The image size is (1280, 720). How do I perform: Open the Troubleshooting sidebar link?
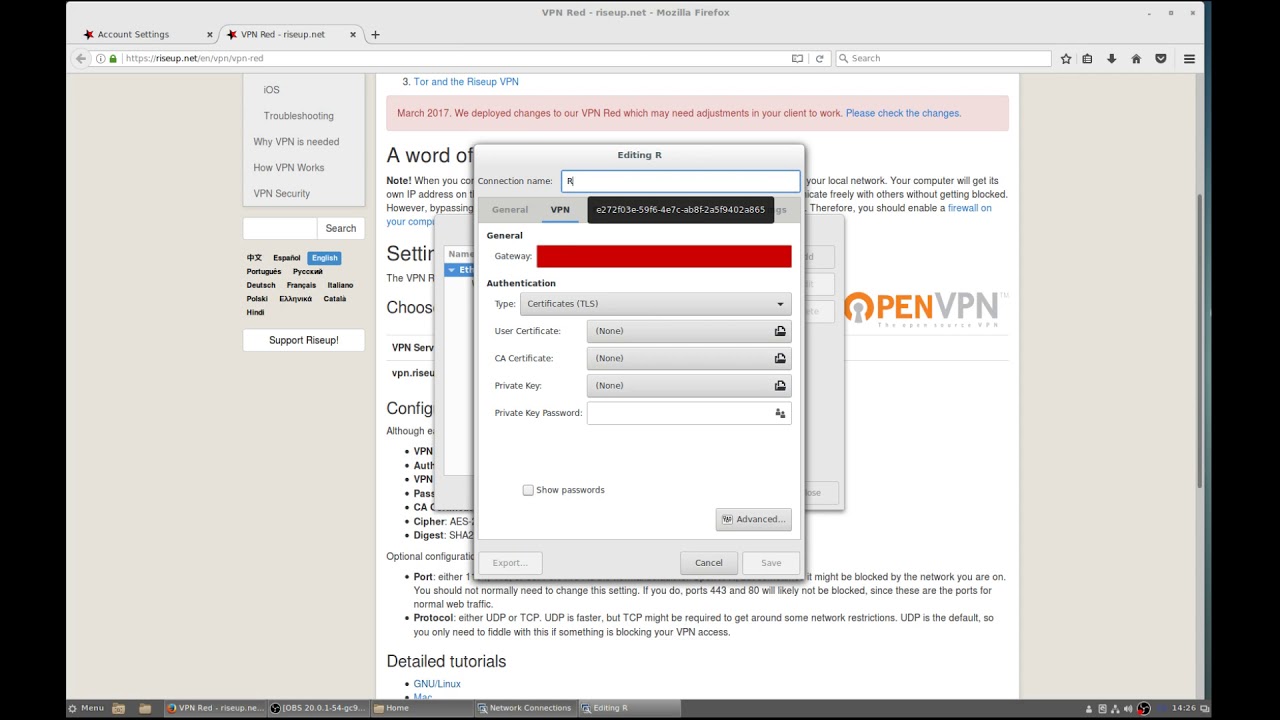(x=299, y=116)
